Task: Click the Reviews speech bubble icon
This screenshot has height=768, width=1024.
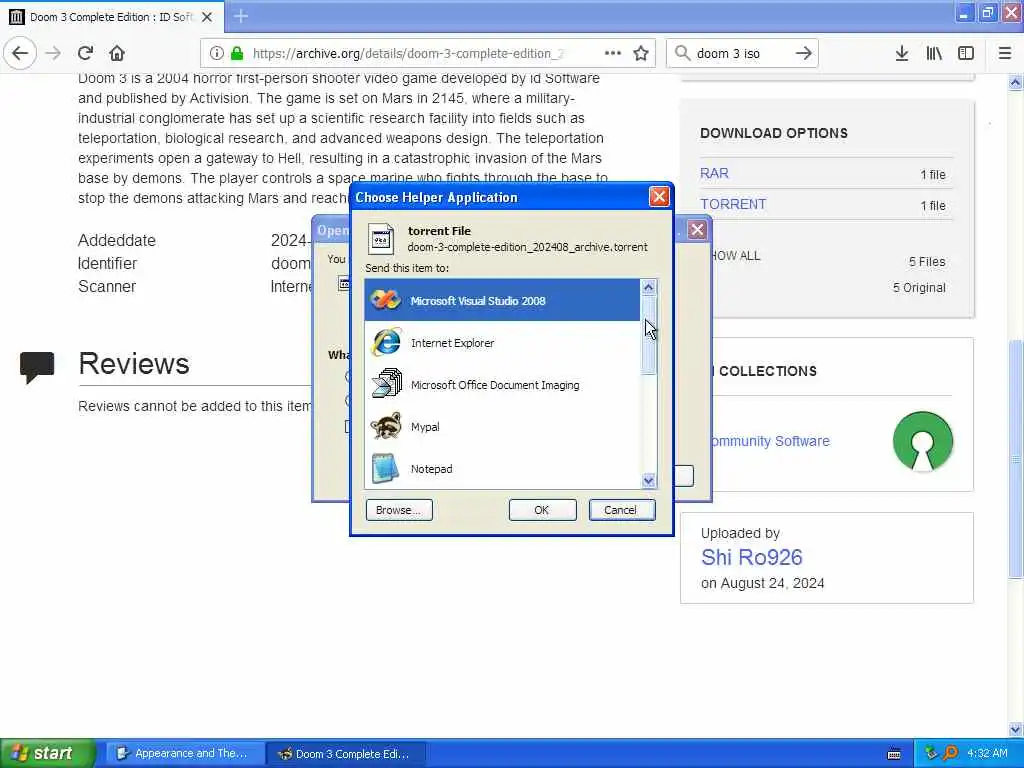Action: click(37, 367)
